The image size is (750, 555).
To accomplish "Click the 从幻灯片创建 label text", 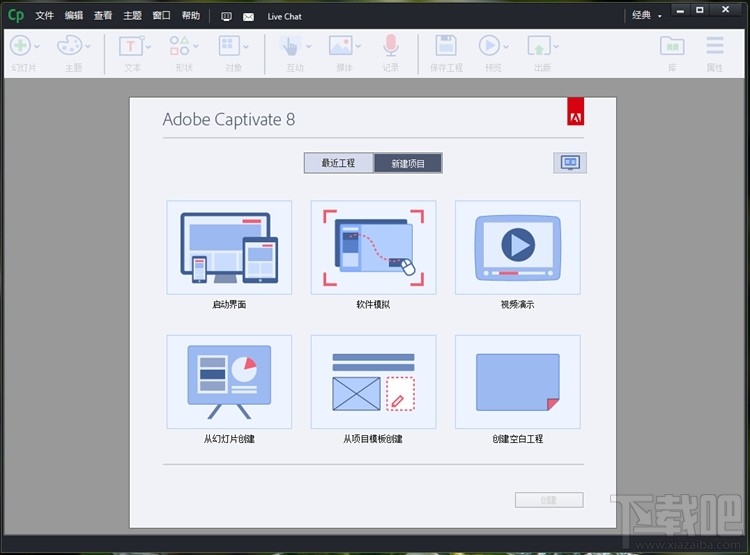I will (x=229, y=439).
